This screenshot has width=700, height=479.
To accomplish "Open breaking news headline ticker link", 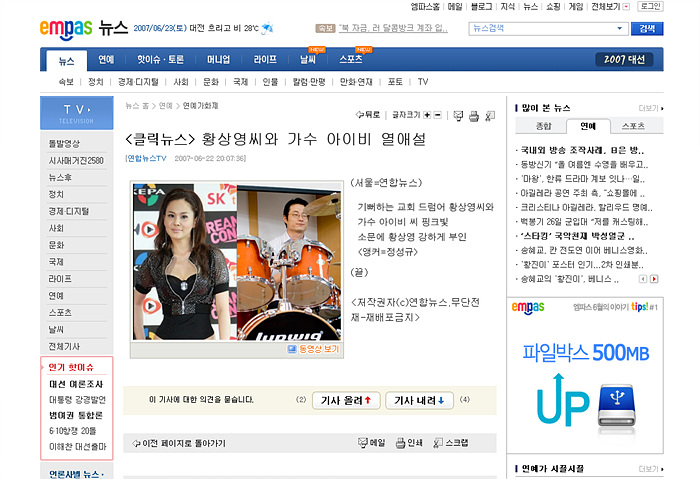I will (393, 28).
